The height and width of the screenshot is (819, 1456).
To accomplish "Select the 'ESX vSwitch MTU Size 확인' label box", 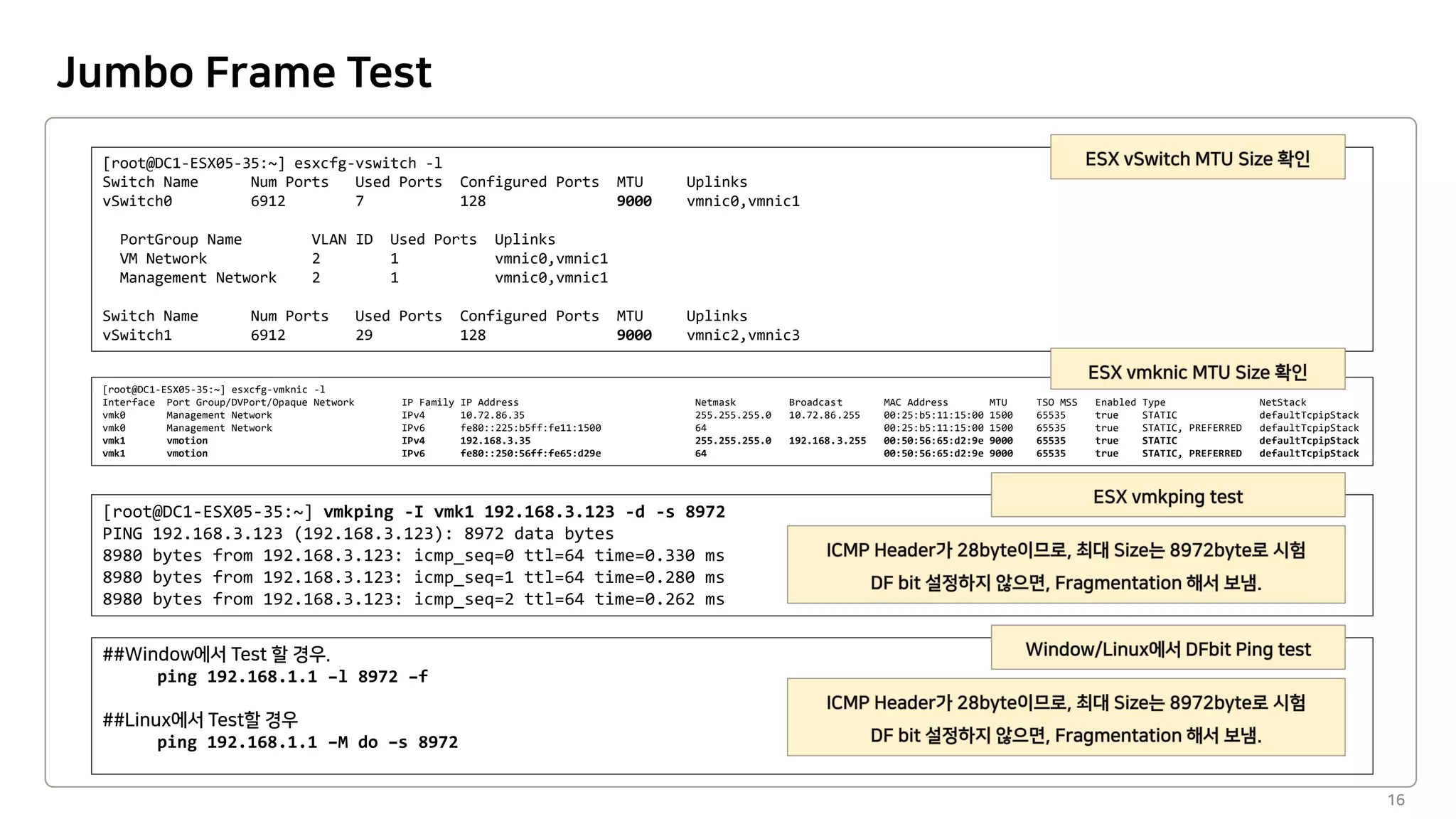I will tap(1197, 157).
